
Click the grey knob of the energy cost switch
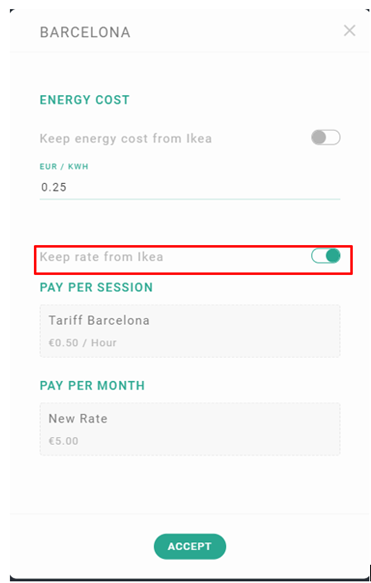pyautogui.click(x=319, y=138)
